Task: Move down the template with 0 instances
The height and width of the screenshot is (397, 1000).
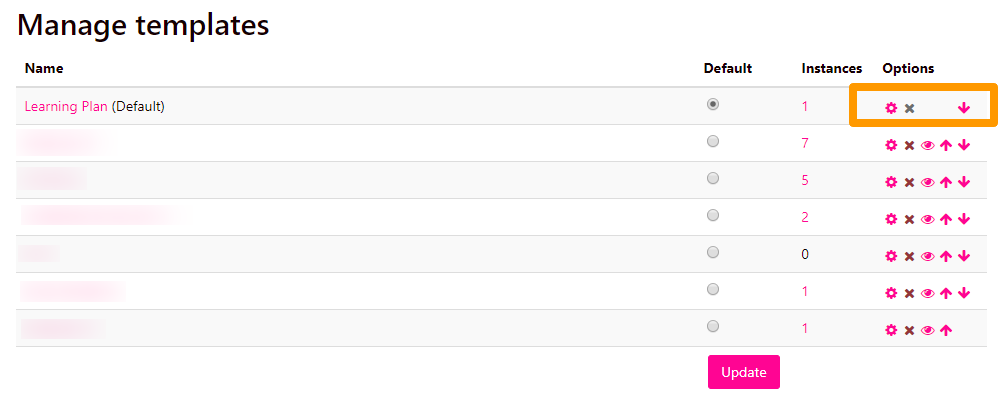Action: click(x=964, y=257)
